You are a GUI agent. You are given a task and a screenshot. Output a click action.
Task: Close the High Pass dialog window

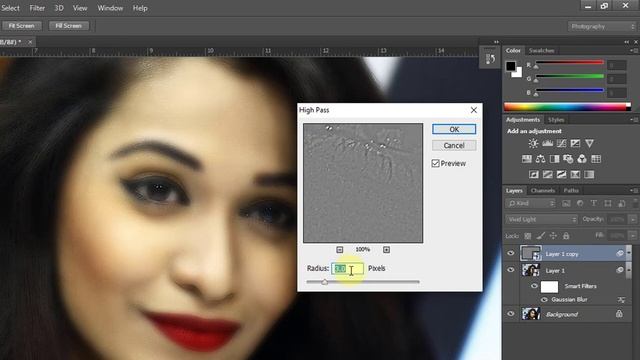coord(473,110)
